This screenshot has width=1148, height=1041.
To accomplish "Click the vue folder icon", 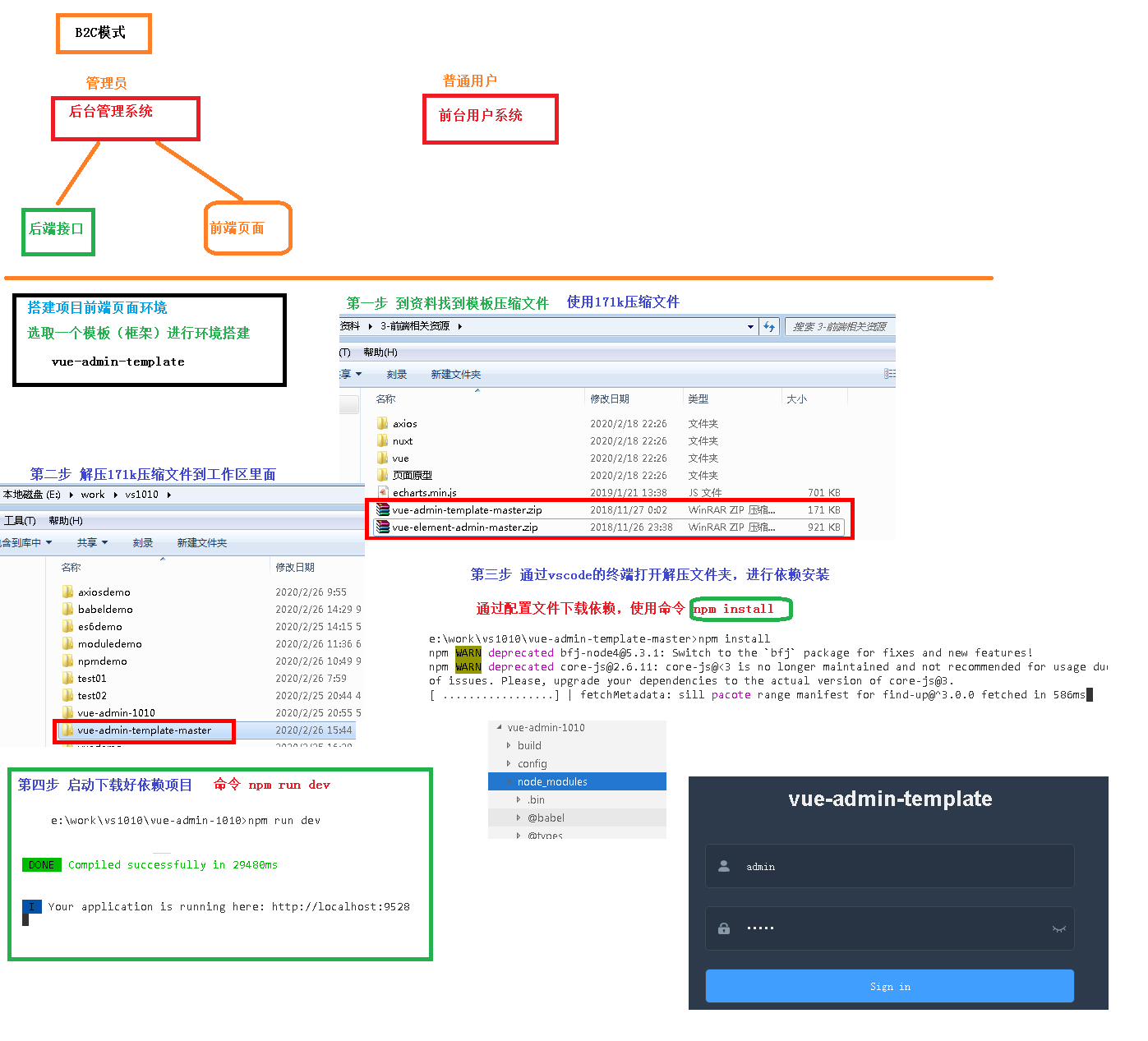I will click(382, 458).
